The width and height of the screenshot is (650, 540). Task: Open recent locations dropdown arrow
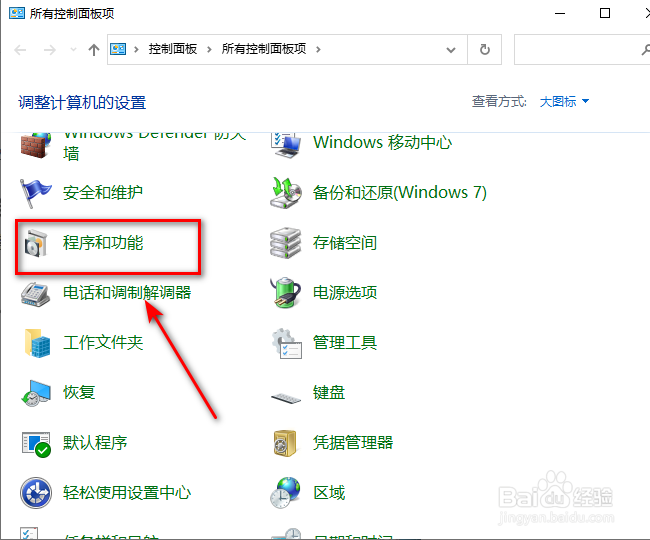[x=73, y=50]
